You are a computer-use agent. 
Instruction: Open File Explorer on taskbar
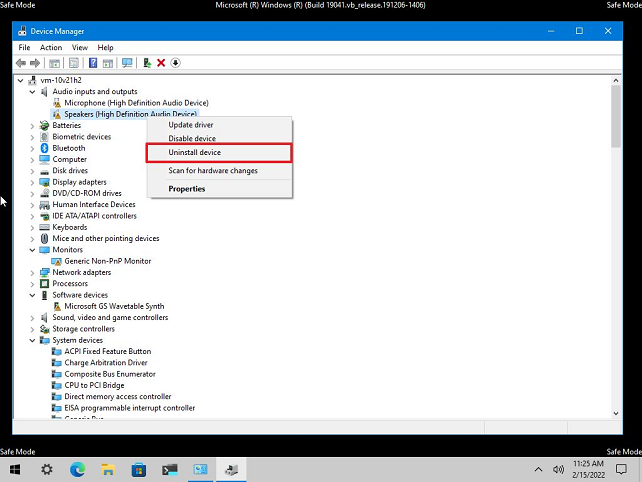[108, 470]
